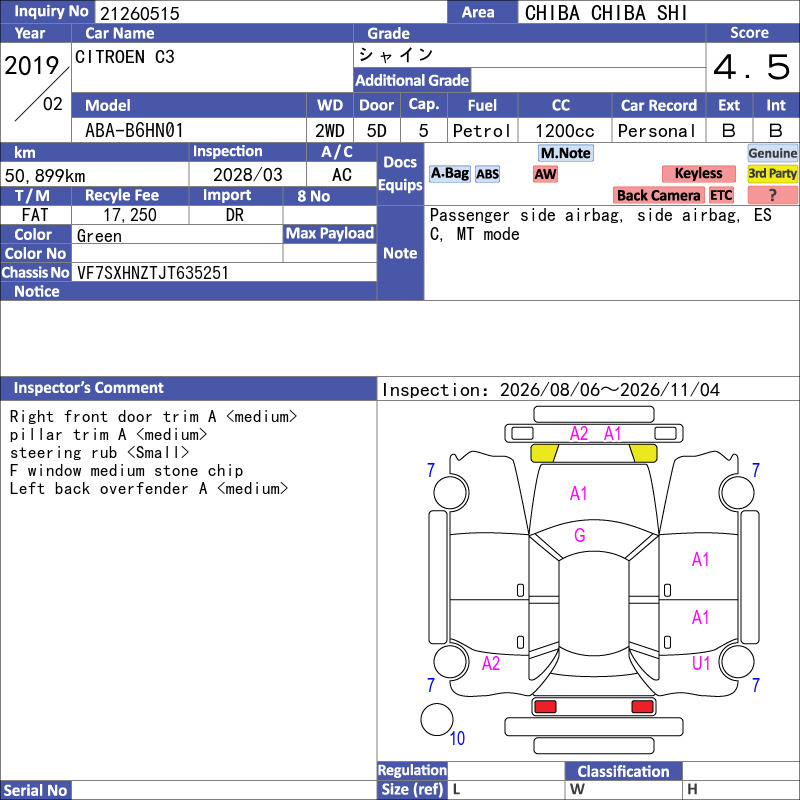Click the Classification label
Viewport: 800px width, 800px height.
pyautogui.click(x=623, y=771)
